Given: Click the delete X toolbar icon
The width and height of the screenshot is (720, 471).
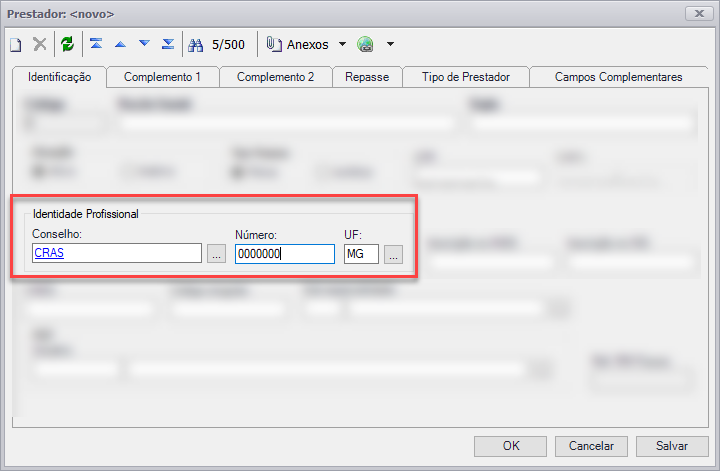Looking at the screenshot, I should tap(40, 44).
